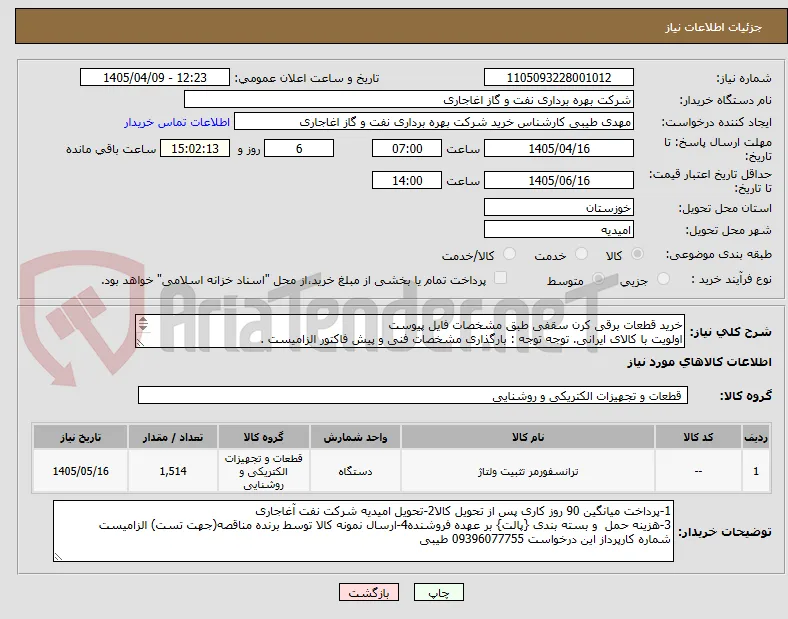The image size is (788, 619).
Task: Click the deadline time field 07:00
Action: 407,148
